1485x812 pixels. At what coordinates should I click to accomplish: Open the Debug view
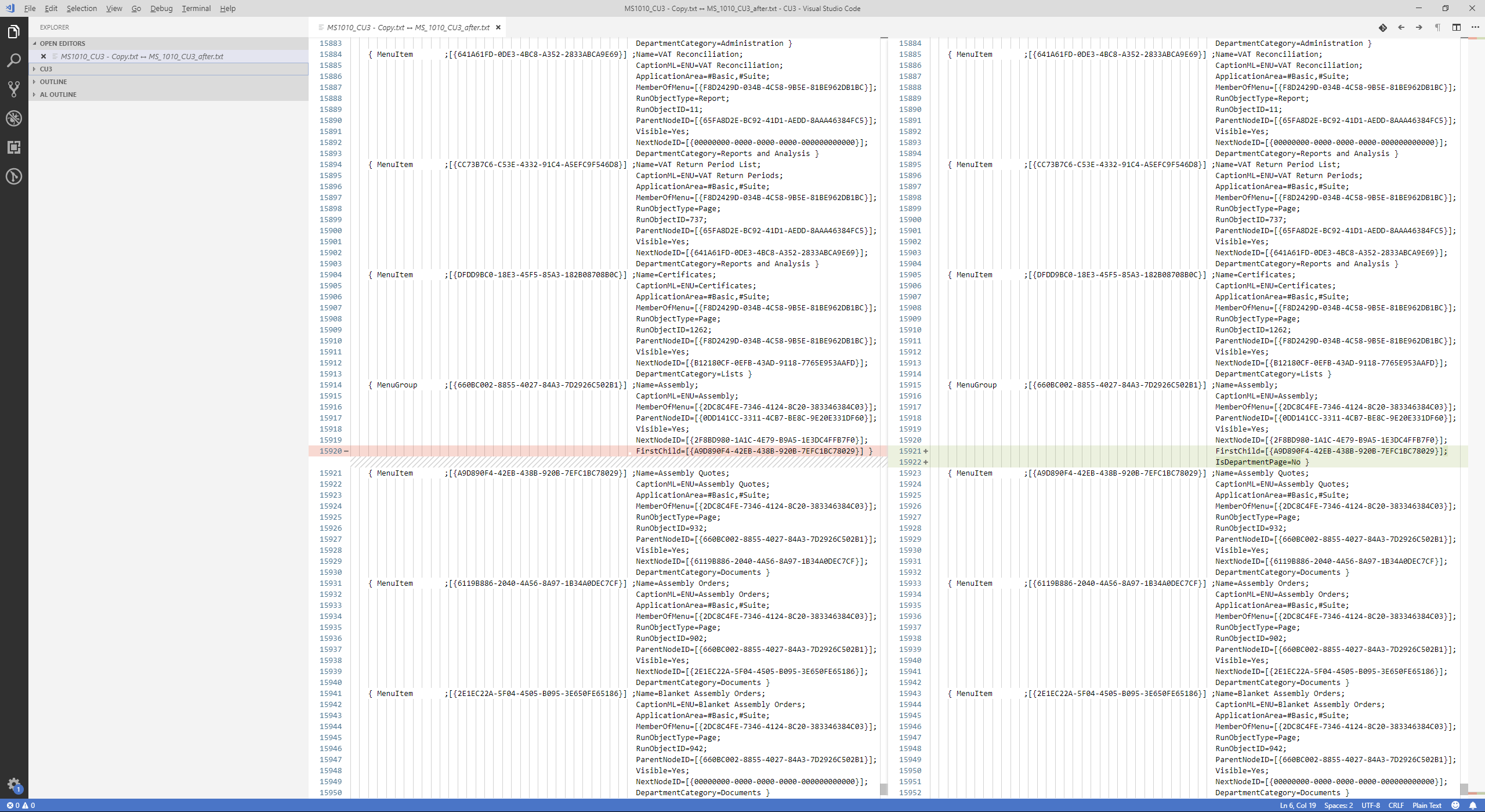pyautogui.click(x=14, y=118)
